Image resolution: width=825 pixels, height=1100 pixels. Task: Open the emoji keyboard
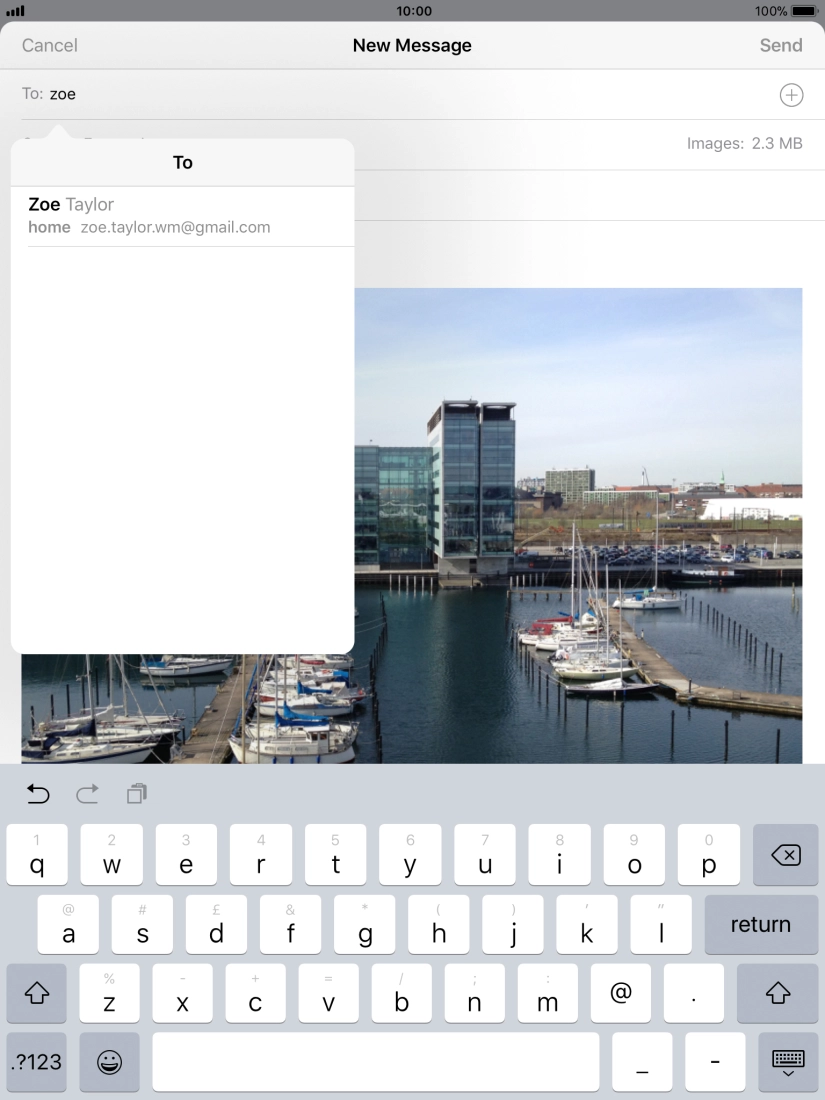tap(109, 1062)
